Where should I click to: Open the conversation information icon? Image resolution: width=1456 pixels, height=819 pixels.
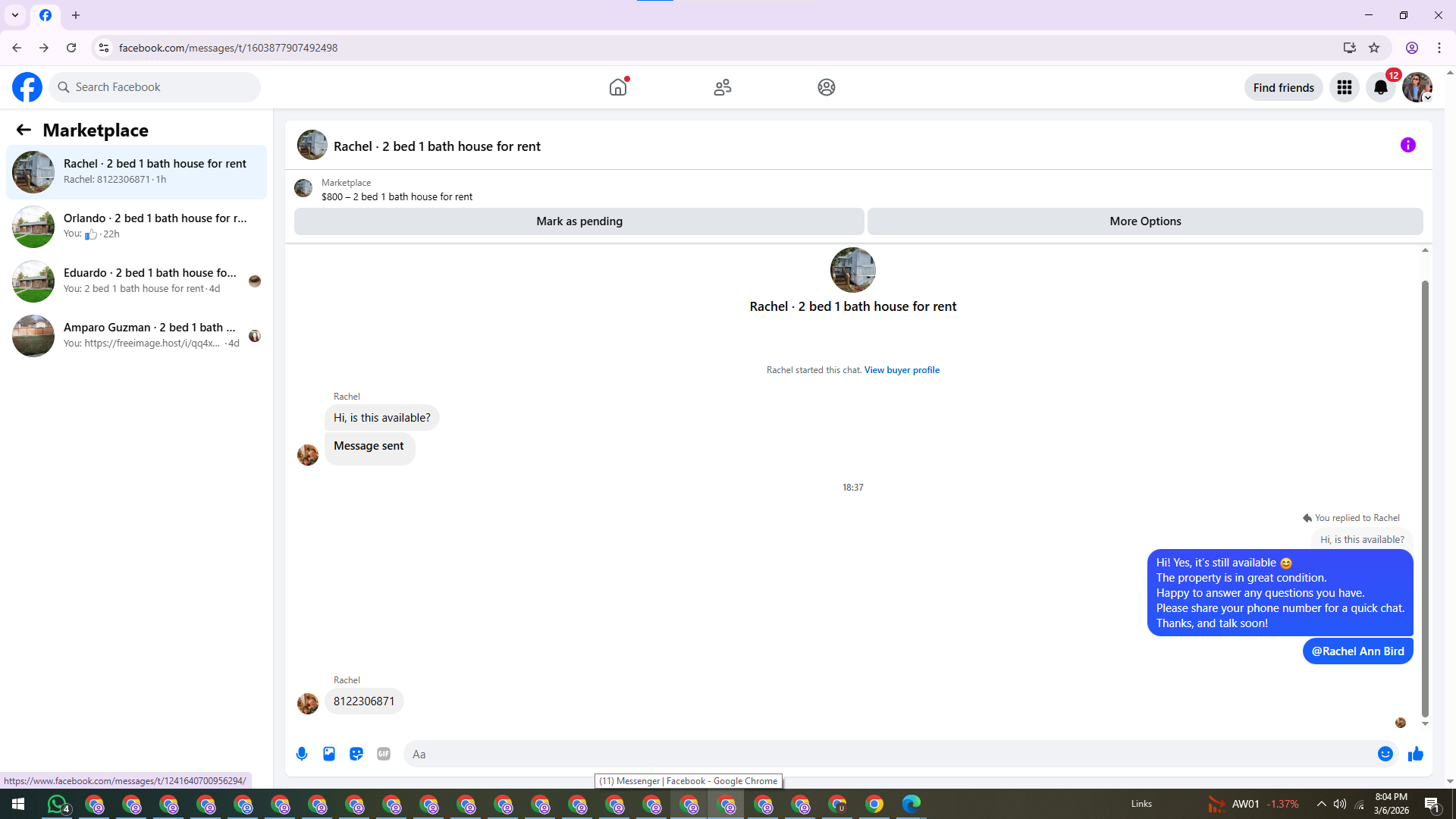tap(1407, 145)
